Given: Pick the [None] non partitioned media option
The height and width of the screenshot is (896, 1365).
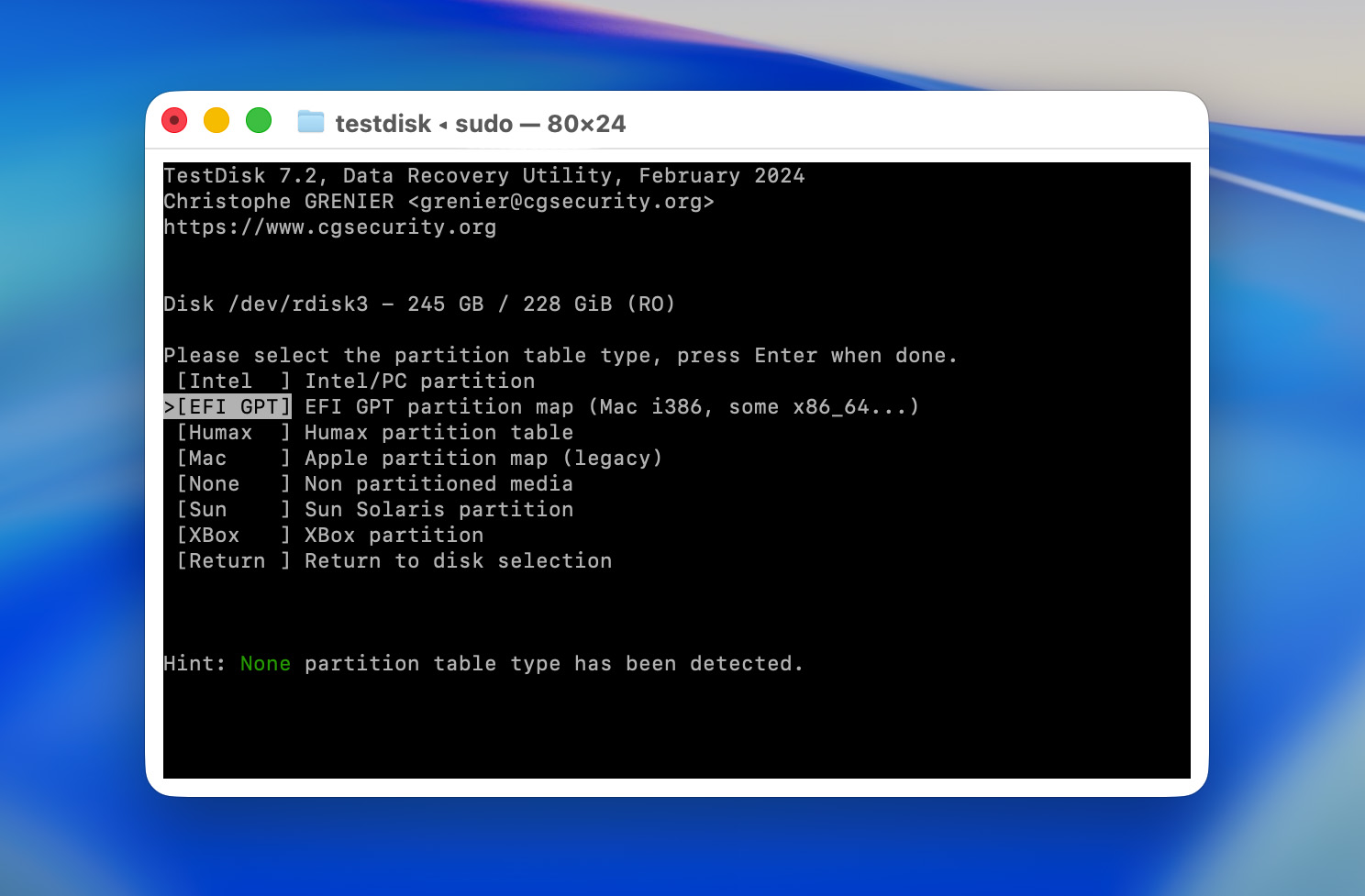Looking at the screenshot, I should point(234,484).
